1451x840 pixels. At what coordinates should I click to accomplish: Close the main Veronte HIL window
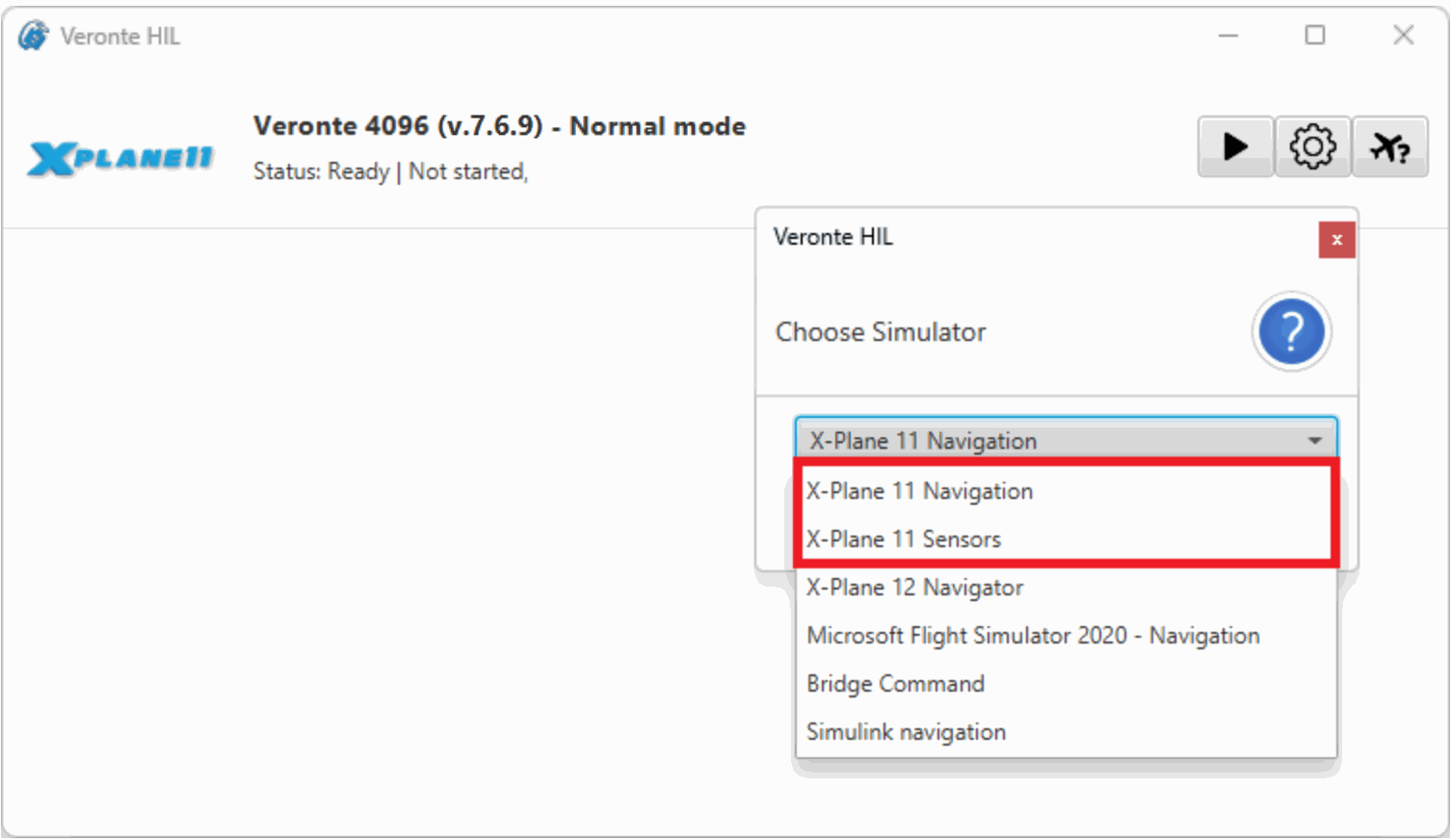pyautogui.click(x=1403, y=36)
